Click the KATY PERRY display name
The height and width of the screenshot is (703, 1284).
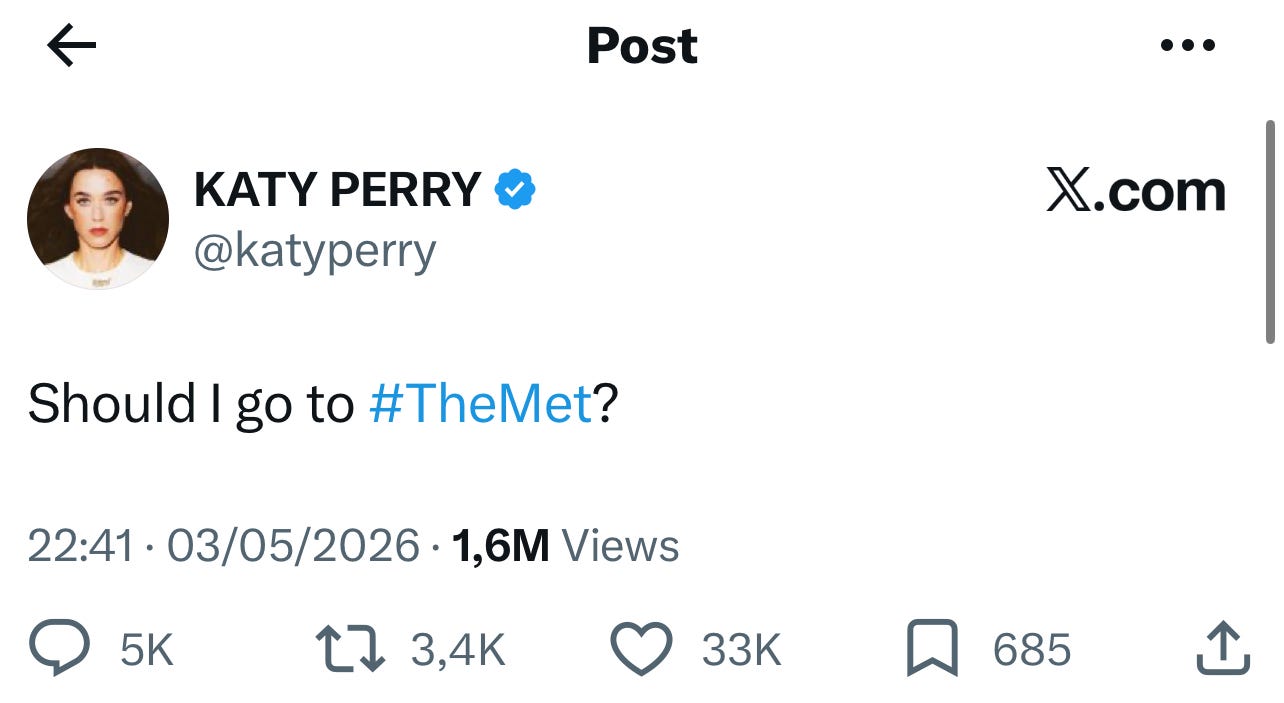coord(338,190)
